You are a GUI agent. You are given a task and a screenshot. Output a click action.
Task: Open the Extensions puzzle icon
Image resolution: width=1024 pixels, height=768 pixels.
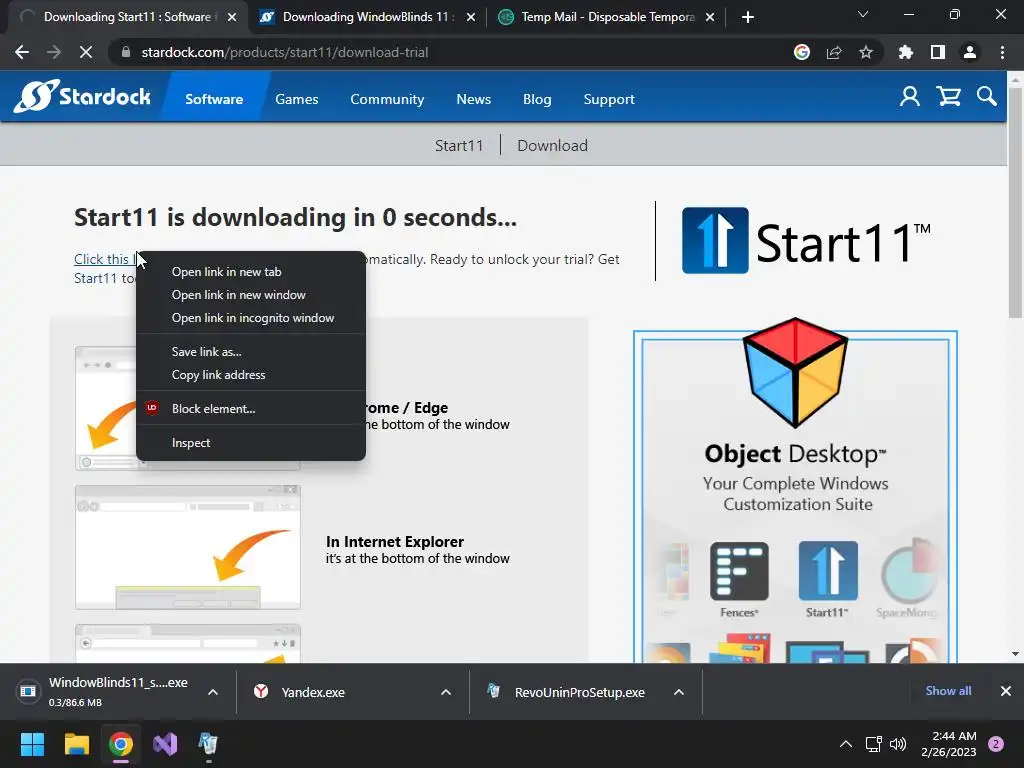click(906, 52)
